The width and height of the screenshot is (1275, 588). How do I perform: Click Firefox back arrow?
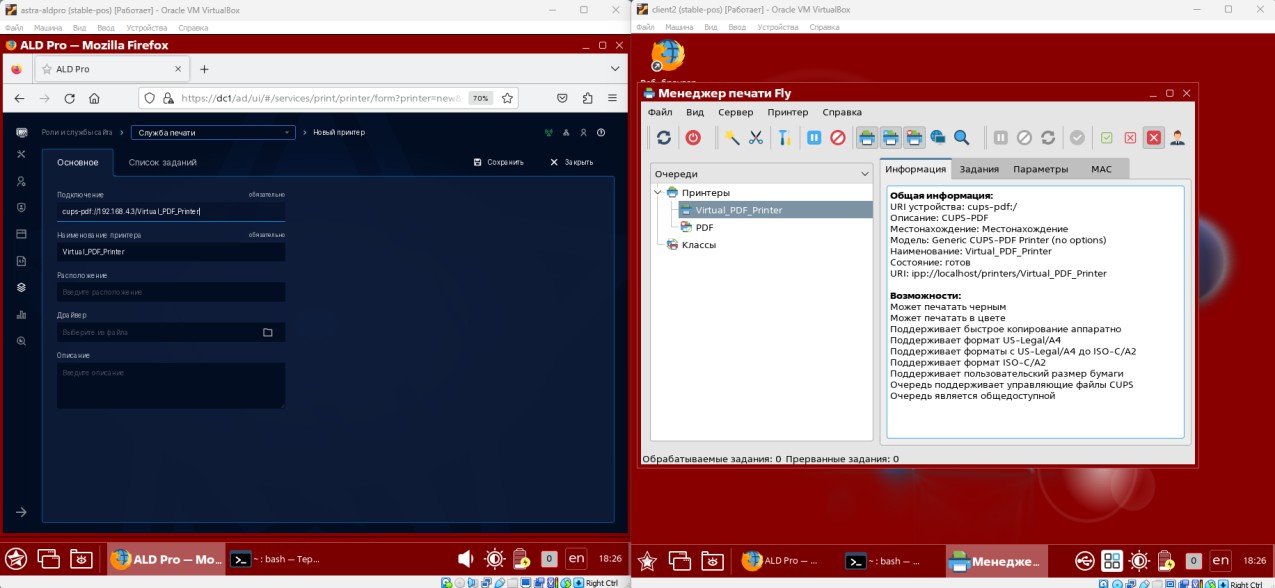(19, 98)
